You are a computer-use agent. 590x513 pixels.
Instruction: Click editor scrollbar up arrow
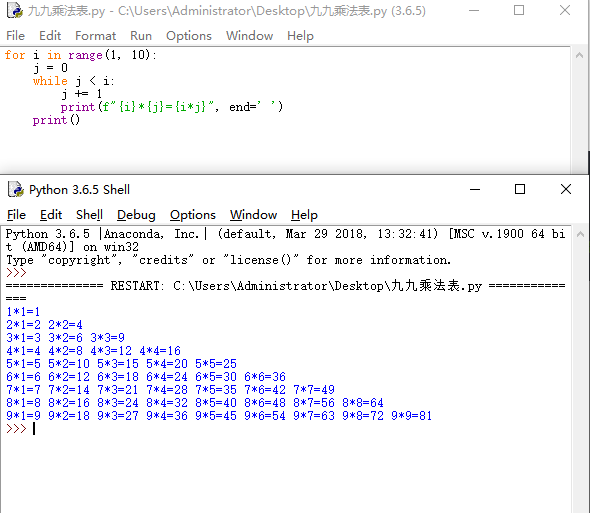point(579,55)
